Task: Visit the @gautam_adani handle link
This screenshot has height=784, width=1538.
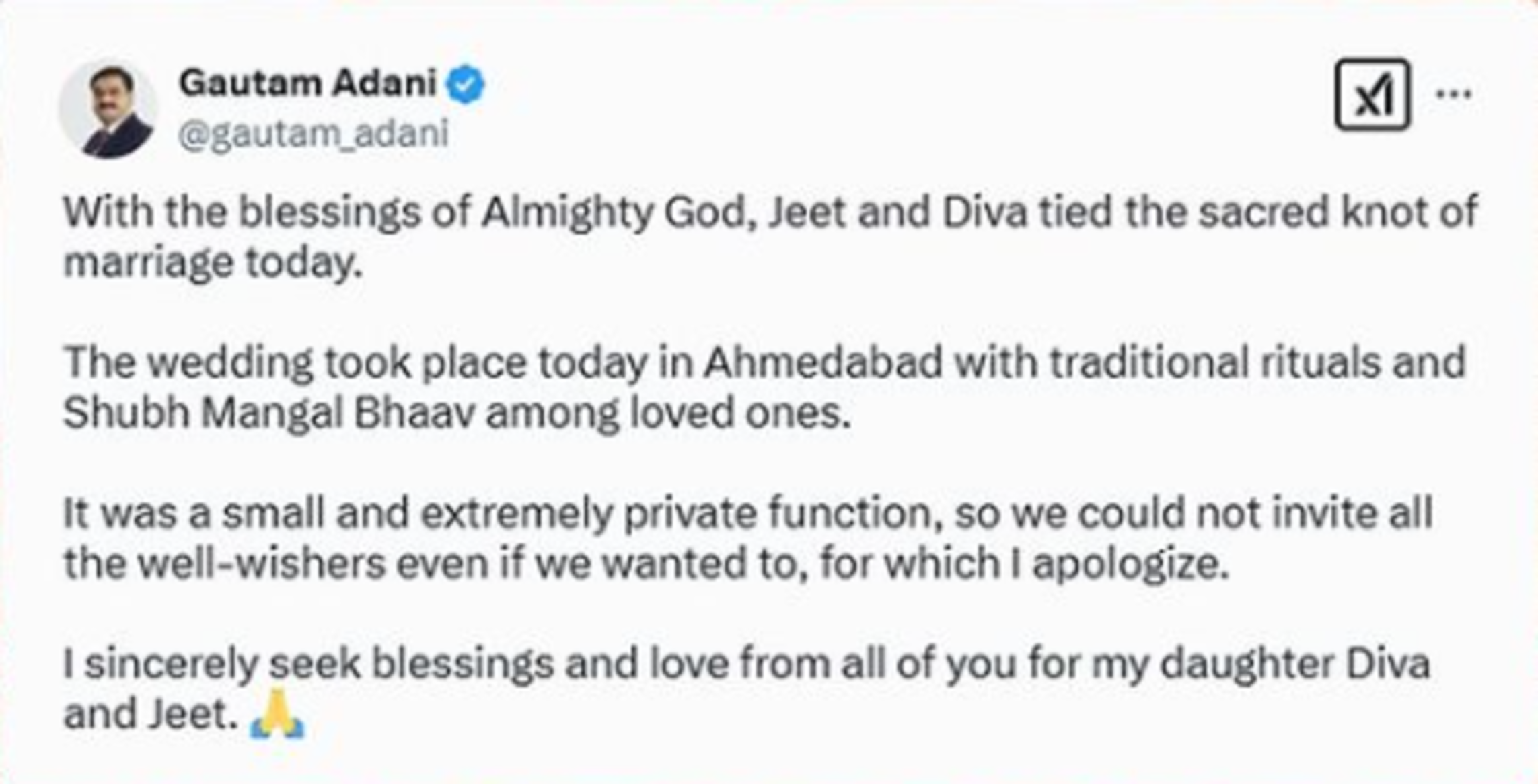Action: click(x=314, y=132)
